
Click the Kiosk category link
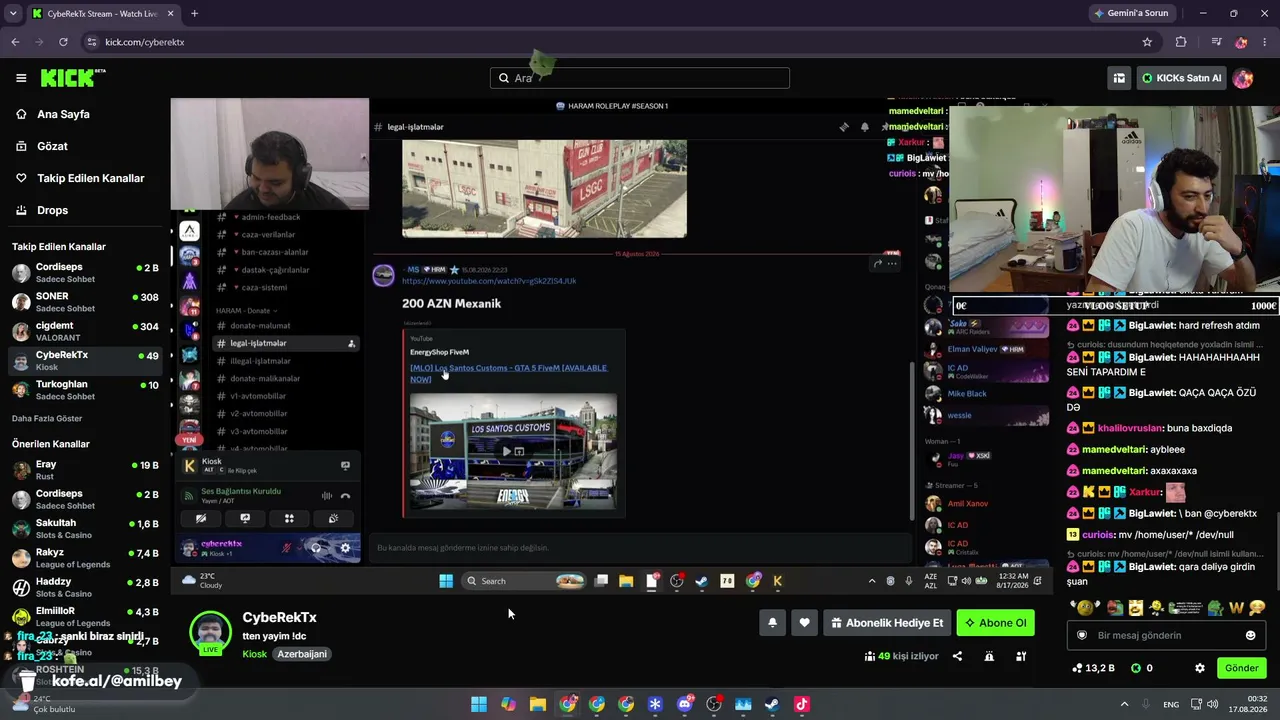pos(254,654)
